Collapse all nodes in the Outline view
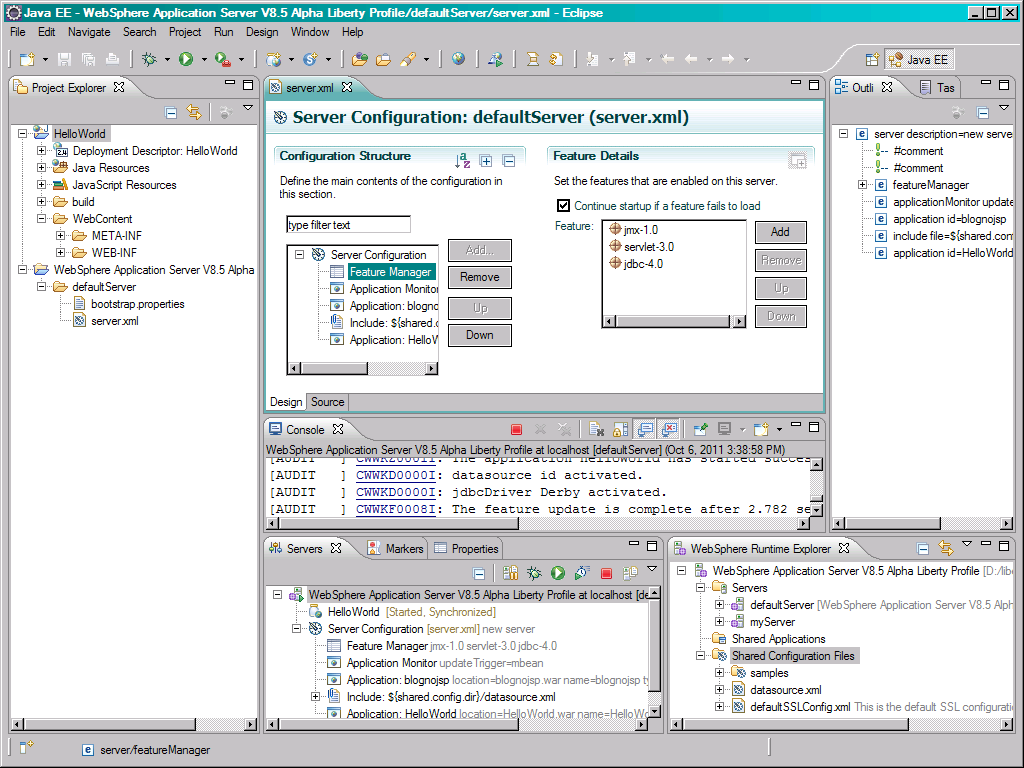The height and width of the screenshot is (768, 1024). coord(981,113)
